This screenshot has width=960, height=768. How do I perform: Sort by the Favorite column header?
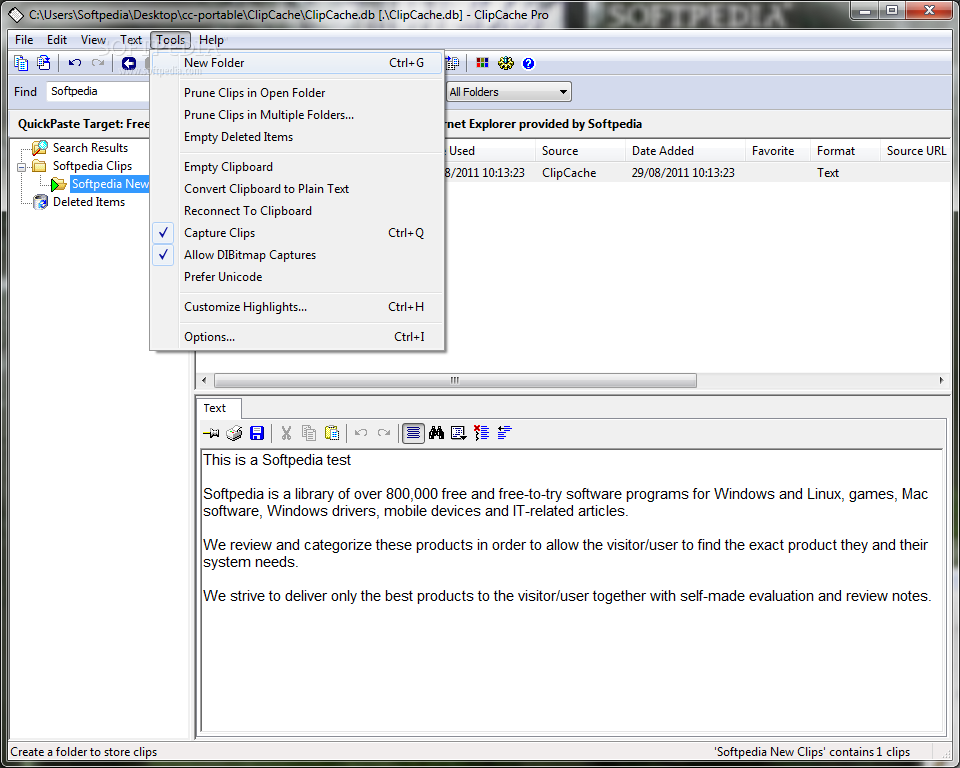pyautogui.click(x=778, y=151)
